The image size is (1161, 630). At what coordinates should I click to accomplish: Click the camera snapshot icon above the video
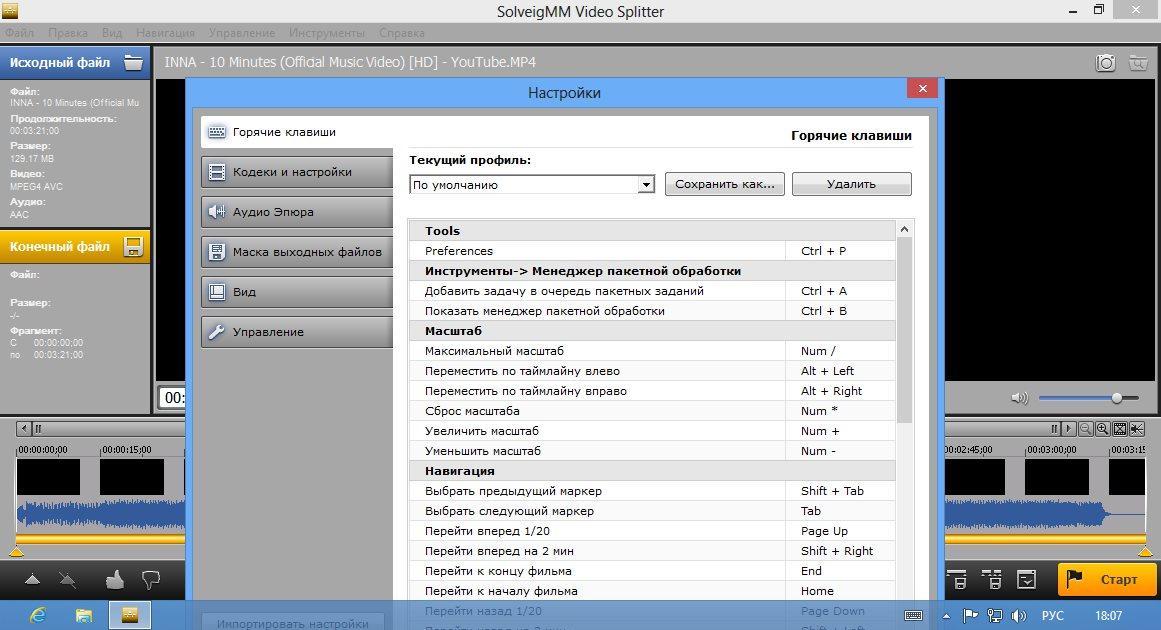tap(1105, 63)
